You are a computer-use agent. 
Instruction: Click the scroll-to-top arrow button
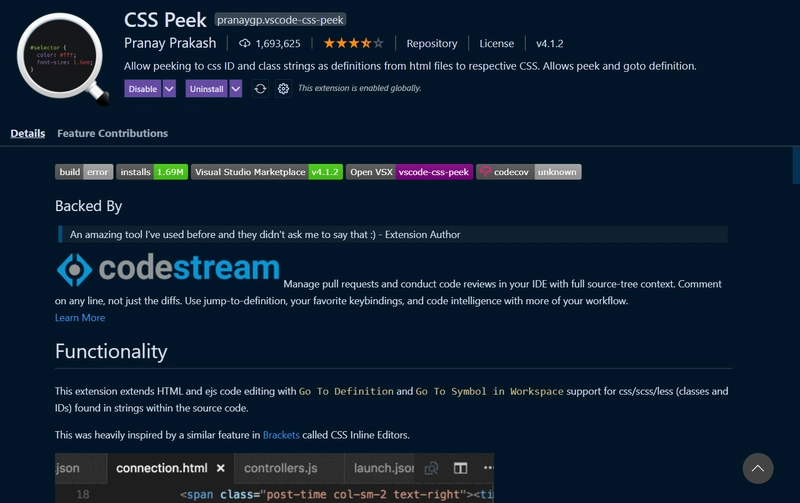point(758,468)
